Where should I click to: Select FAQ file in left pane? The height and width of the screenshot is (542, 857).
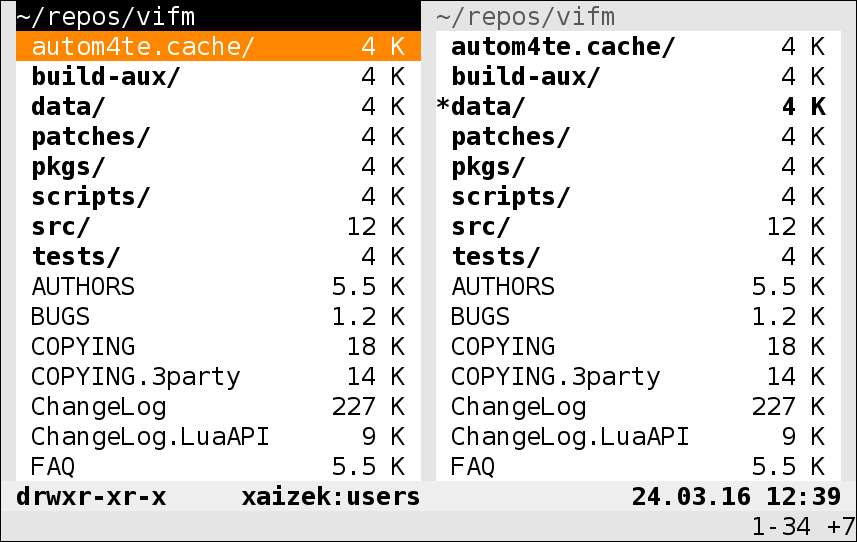[218, 467]
